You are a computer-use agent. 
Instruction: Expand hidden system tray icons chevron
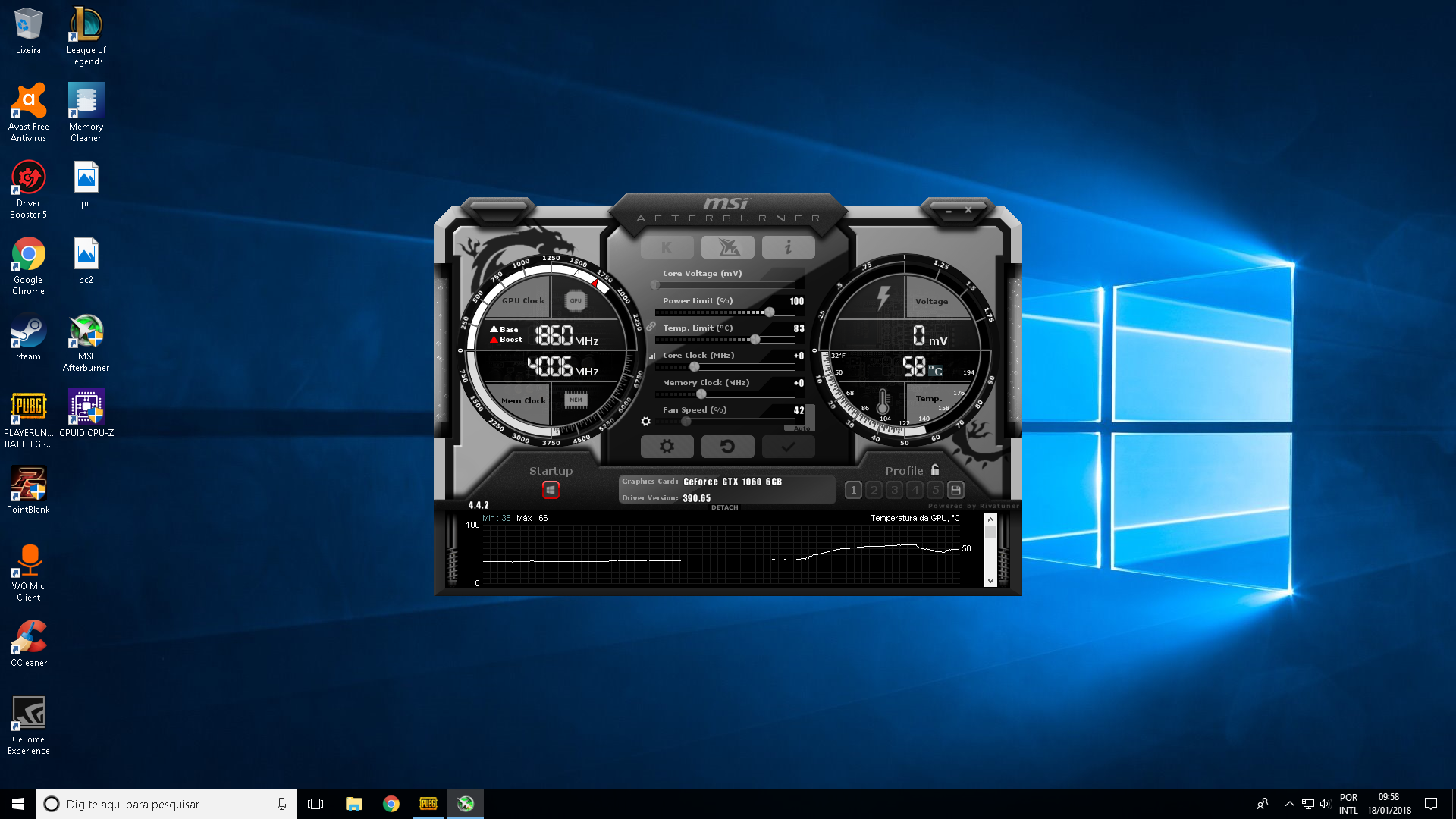1289,804
